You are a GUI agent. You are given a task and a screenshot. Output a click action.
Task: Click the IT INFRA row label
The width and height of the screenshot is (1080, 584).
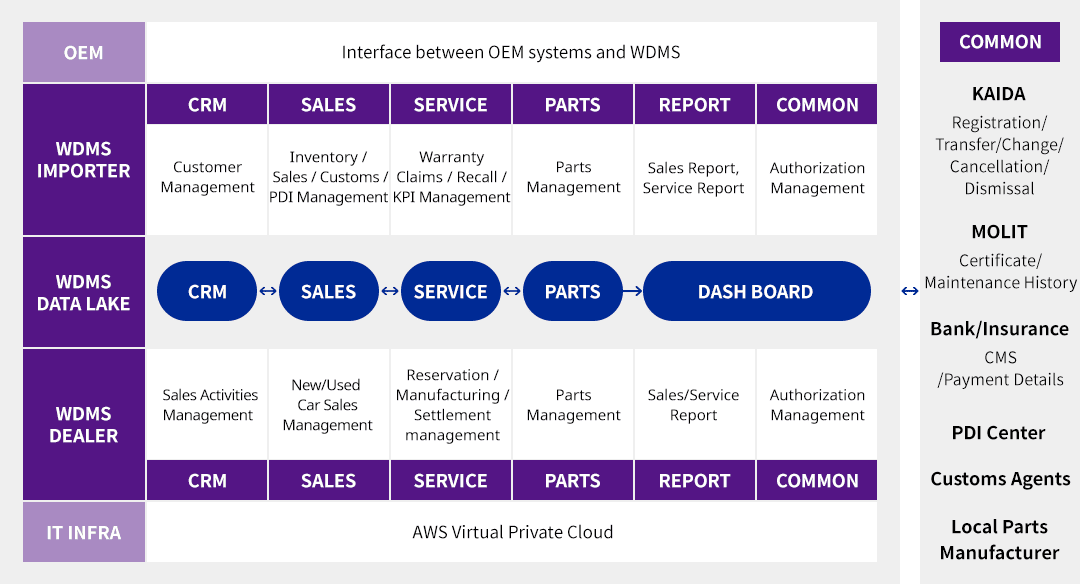84,532
